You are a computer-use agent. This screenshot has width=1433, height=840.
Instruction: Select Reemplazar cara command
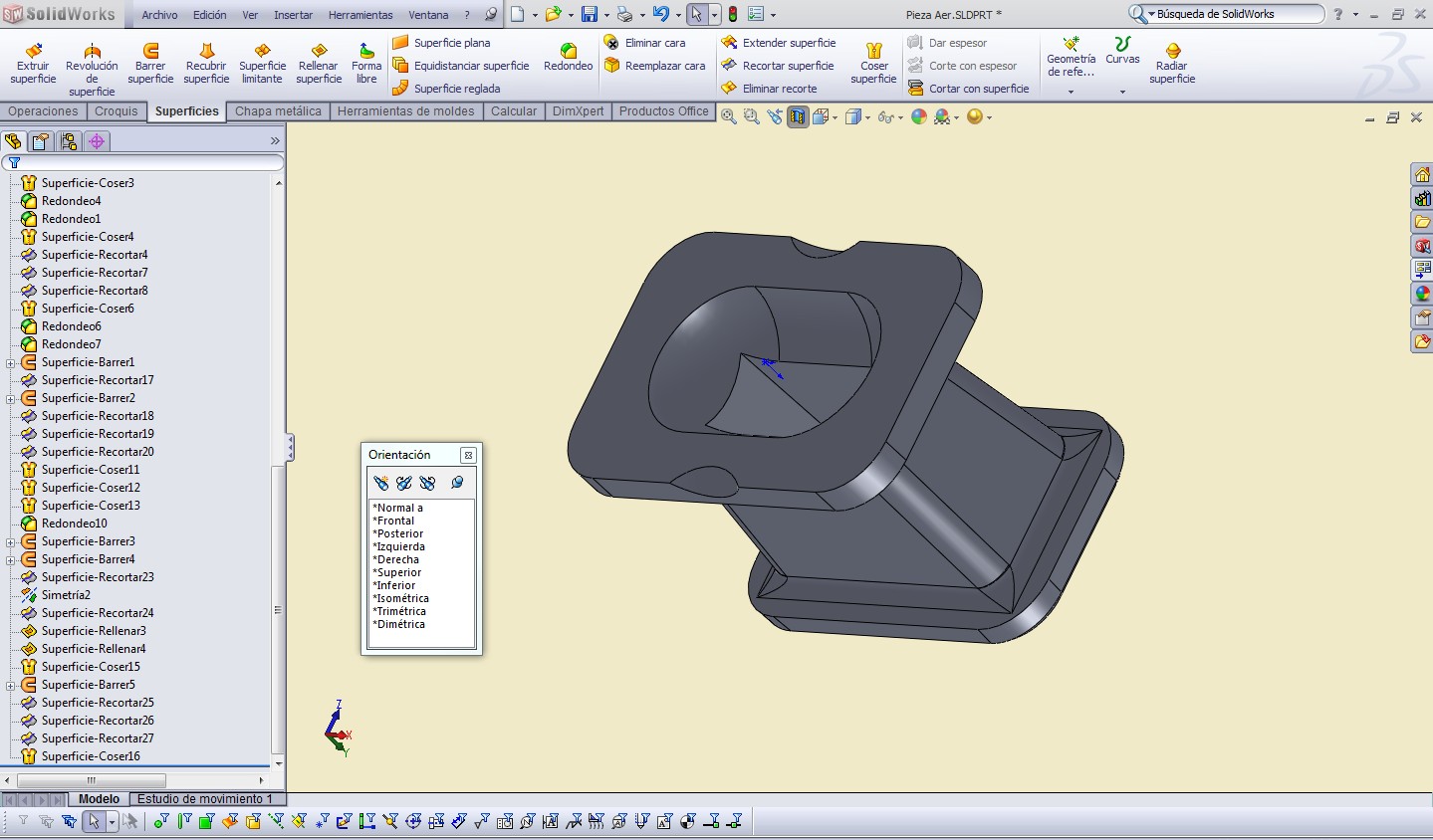654,66
